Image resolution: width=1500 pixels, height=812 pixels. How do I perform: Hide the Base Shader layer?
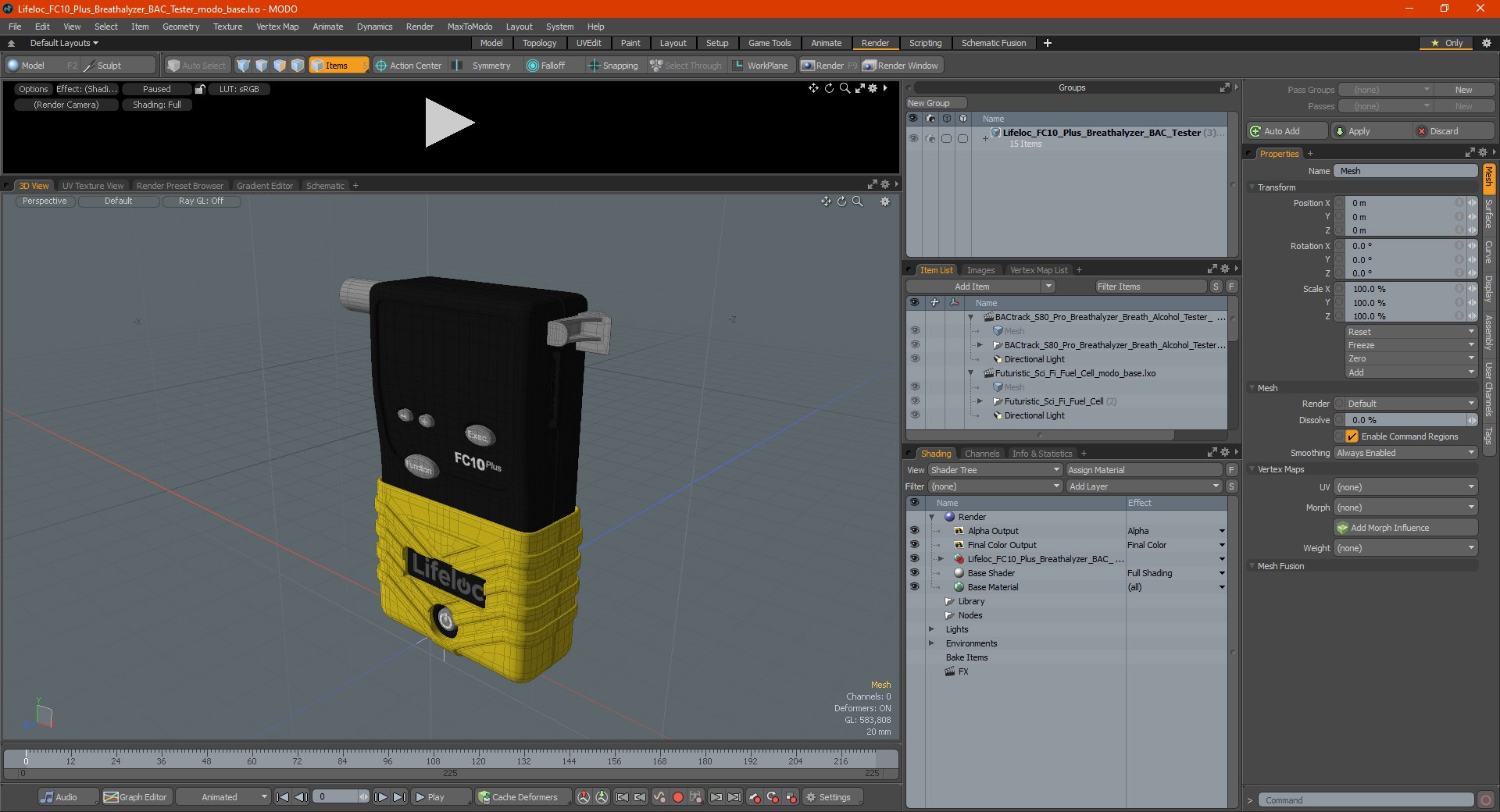point(914,573)
